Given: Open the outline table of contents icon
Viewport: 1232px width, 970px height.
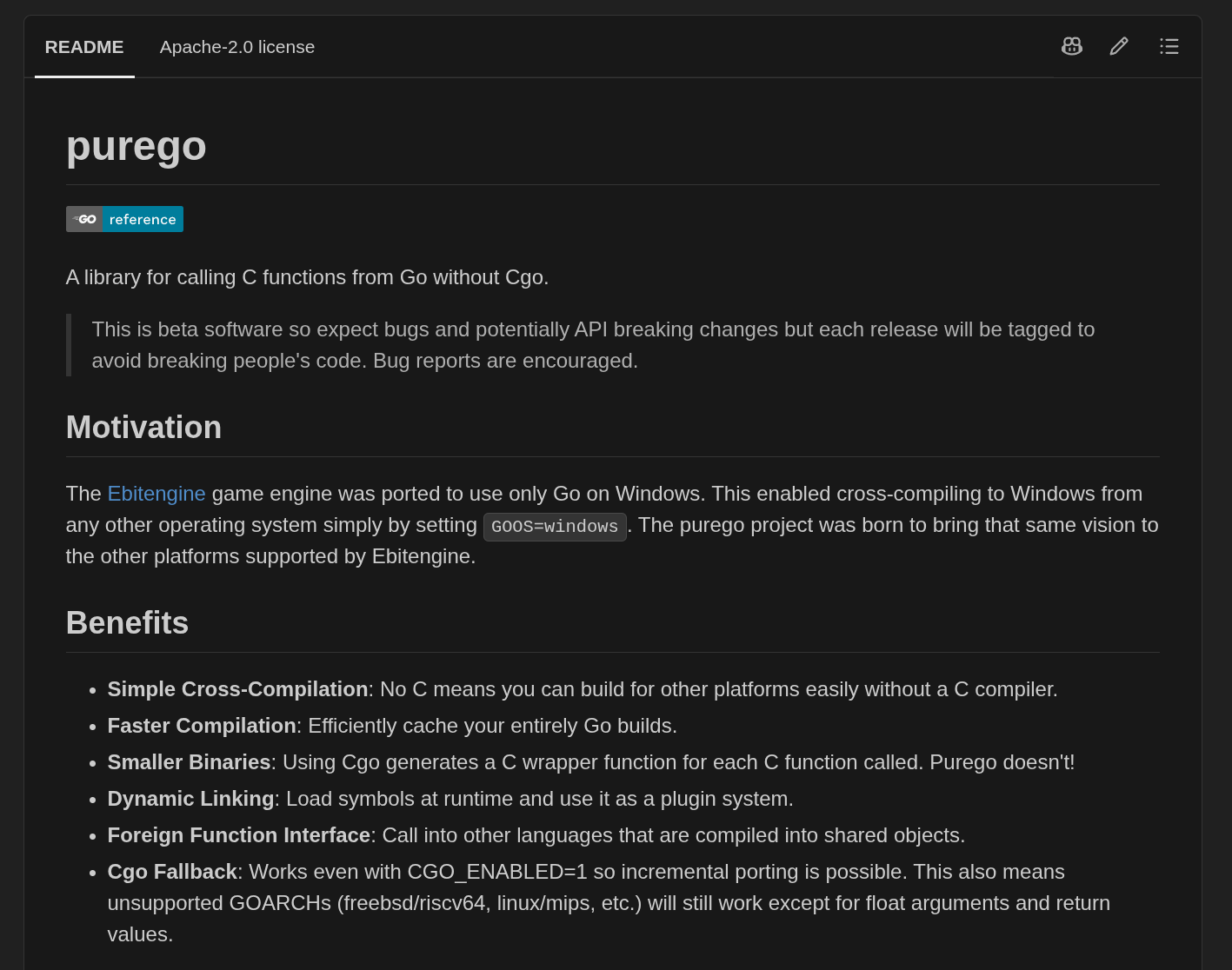Looking at the screenshot, I should click(1169, 46).
